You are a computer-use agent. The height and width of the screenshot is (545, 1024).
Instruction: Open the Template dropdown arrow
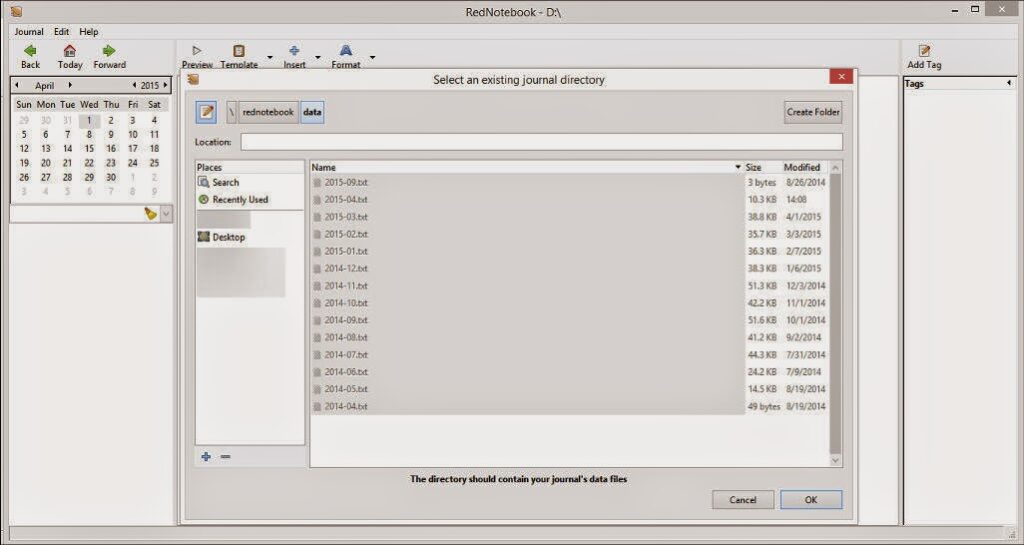coord(270,57)
